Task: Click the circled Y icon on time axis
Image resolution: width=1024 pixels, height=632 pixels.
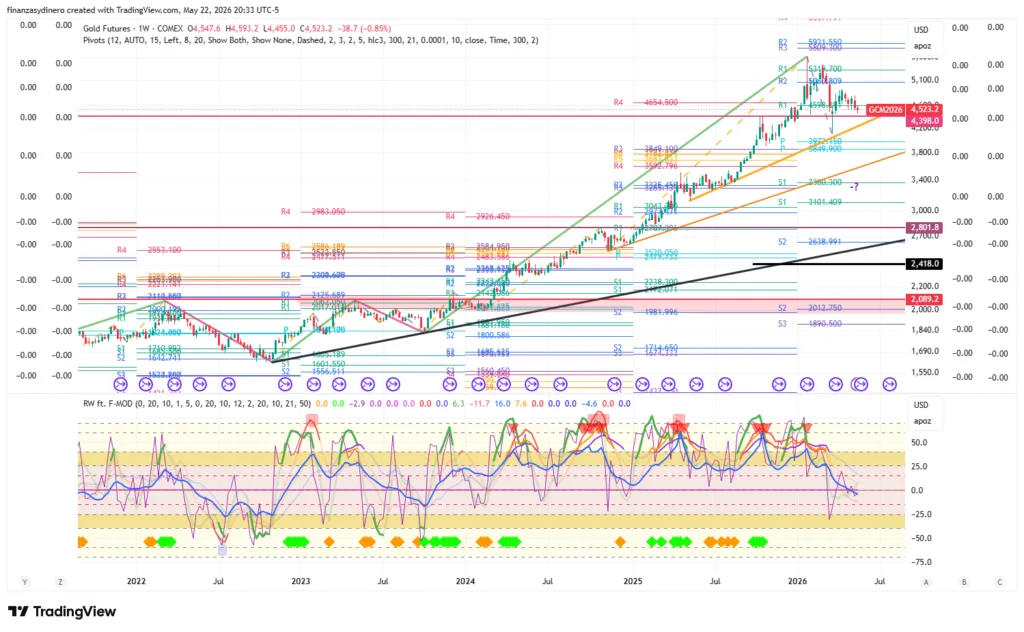Action: pyautogui.click(x=25, y=582)
